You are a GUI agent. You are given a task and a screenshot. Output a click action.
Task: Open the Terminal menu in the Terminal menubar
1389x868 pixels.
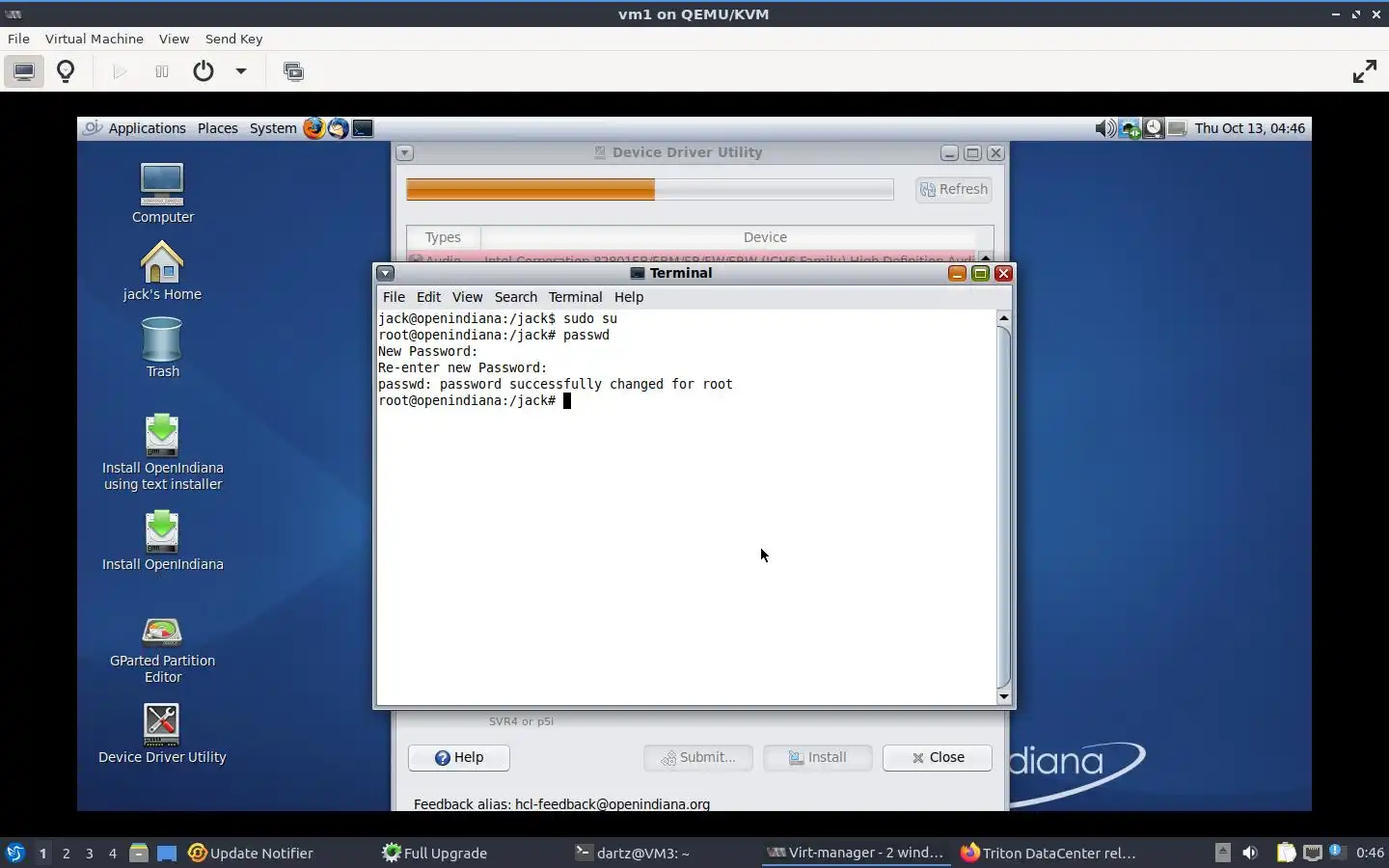tap(575, 297)
